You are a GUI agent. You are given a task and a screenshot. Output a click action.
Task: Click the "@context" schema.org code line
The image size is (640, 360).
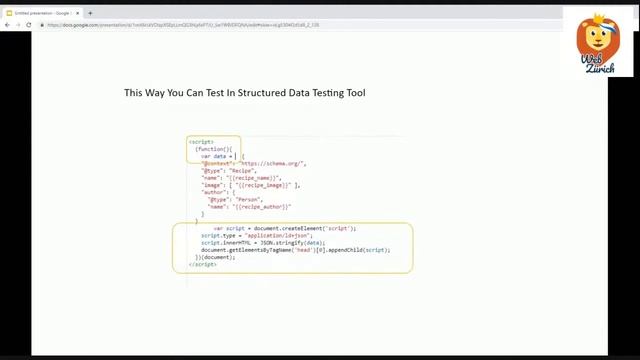253,164
